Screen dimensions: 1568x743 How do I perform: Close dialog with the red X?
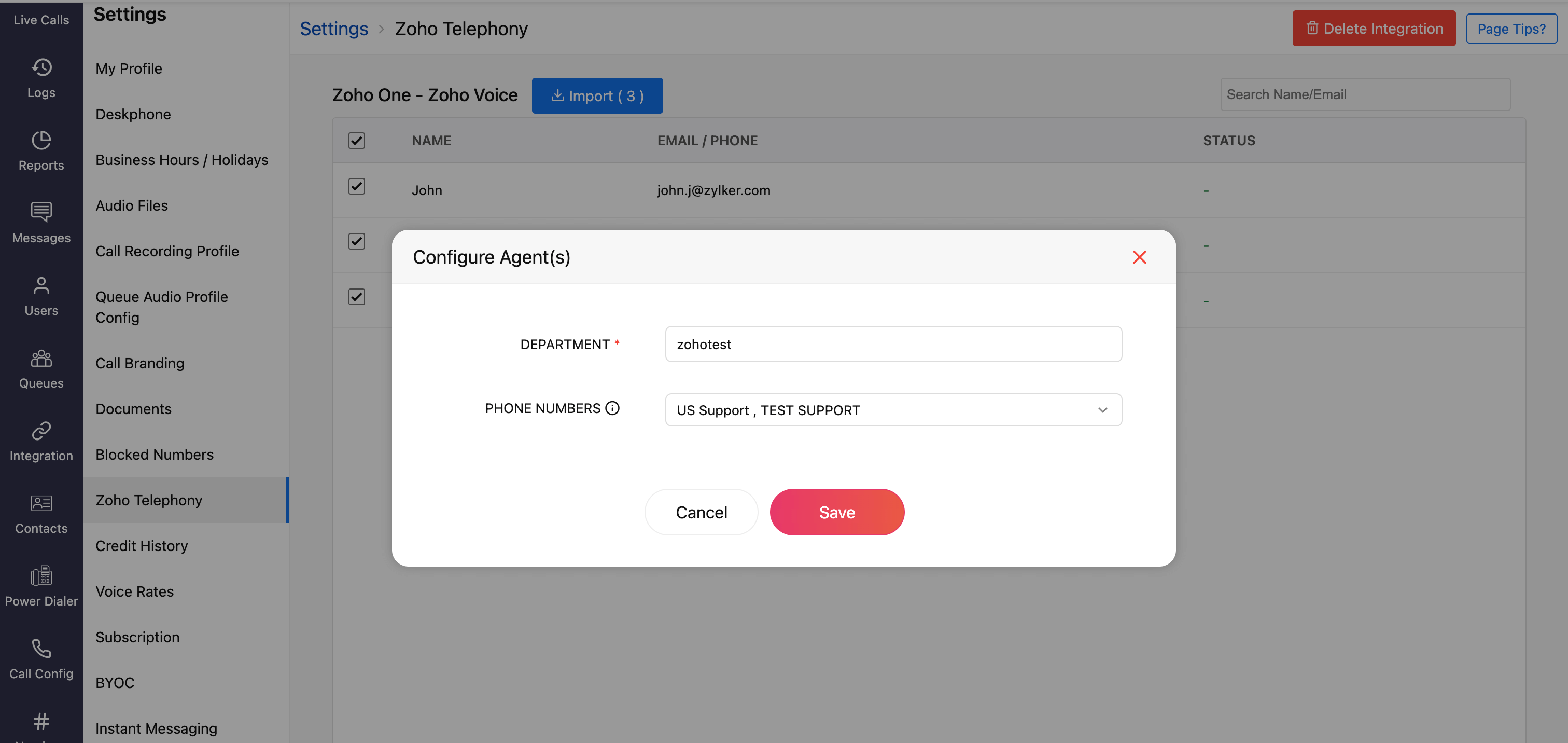[1139, 257]
